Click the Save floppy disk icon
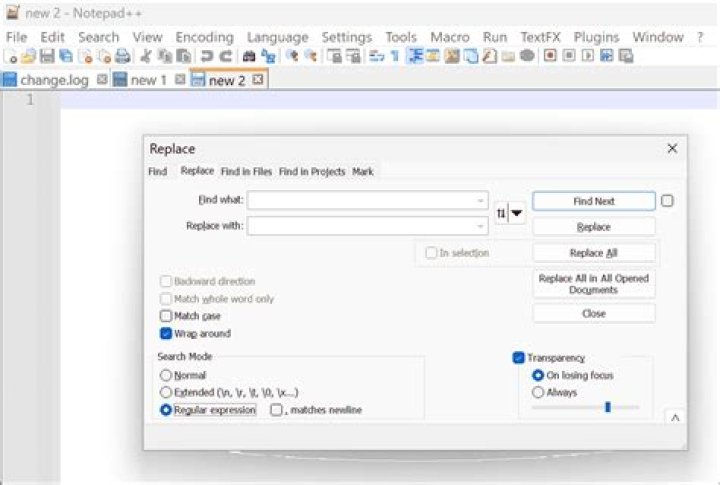The height and width of the screenshot is (485, 720). 47,56
